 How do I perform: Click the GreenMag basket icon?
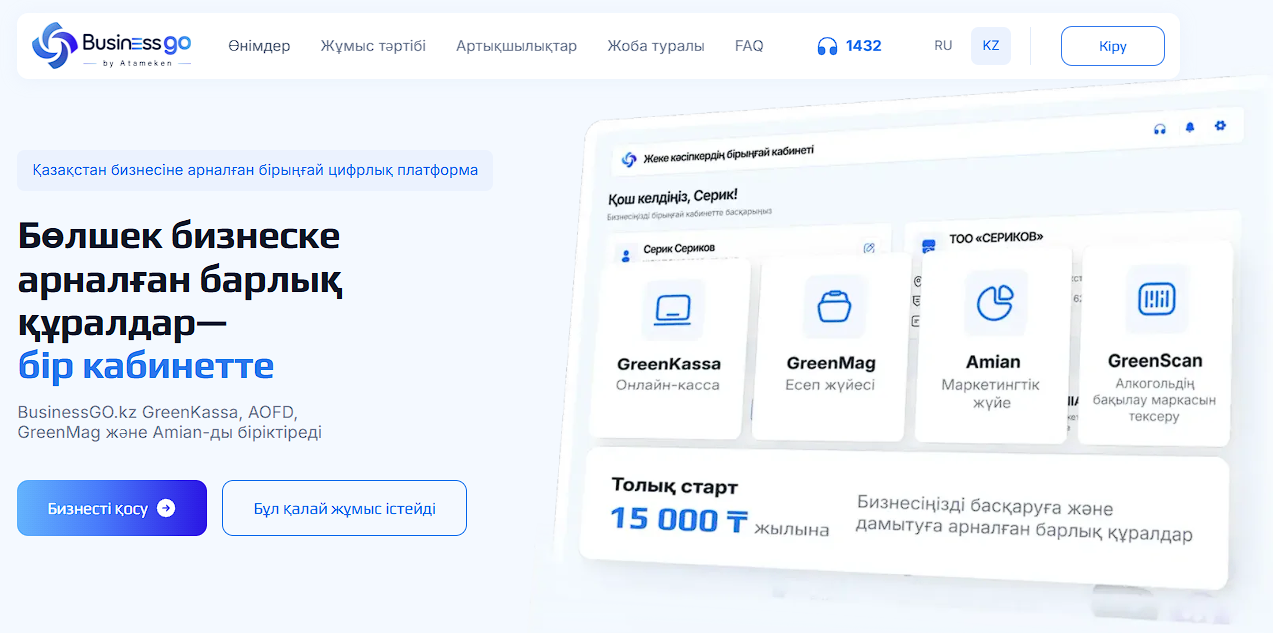pyautogui.click(x=832, y=306)
